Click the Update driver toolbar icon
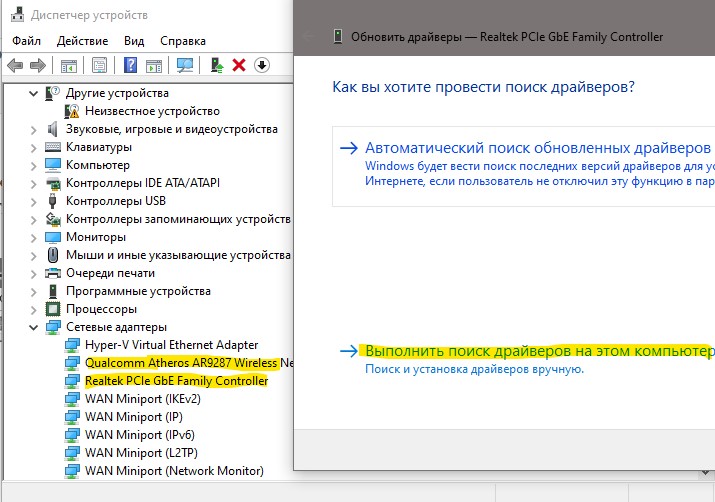Image resolution: width=715 pixels, height=502 pixels. coord(217,66)
